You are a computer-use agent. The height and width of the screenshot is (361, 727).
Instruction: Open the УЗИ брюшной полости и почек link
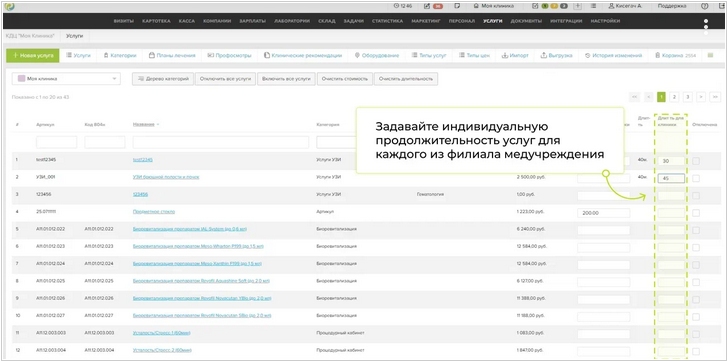point(166,177)
